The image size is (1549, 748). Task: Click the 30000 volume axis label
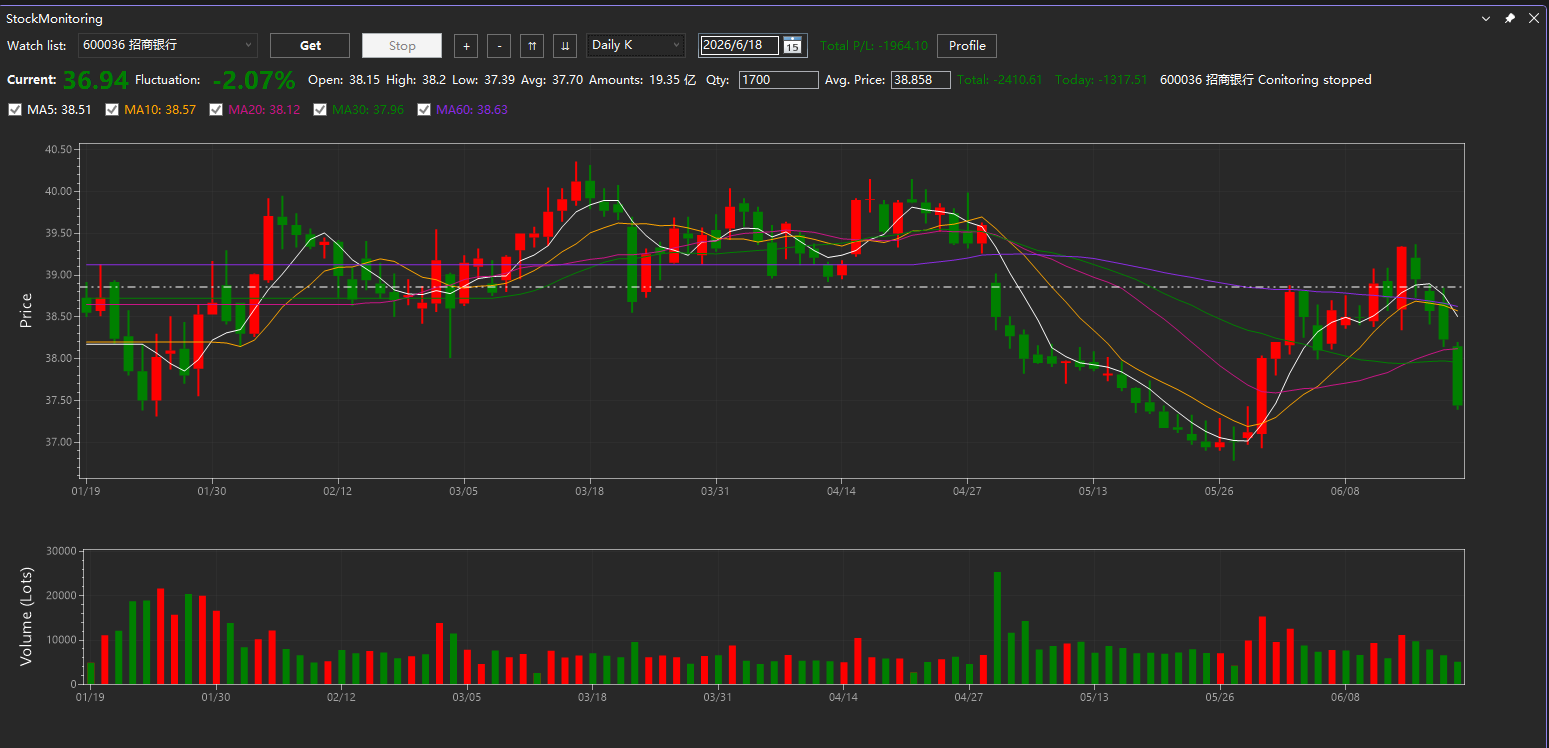click(x=60, y=551)
